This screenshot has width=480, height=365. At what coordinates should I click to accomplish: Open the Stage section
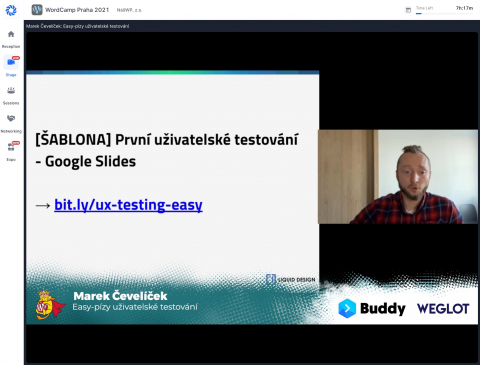(x=11, y=66)
